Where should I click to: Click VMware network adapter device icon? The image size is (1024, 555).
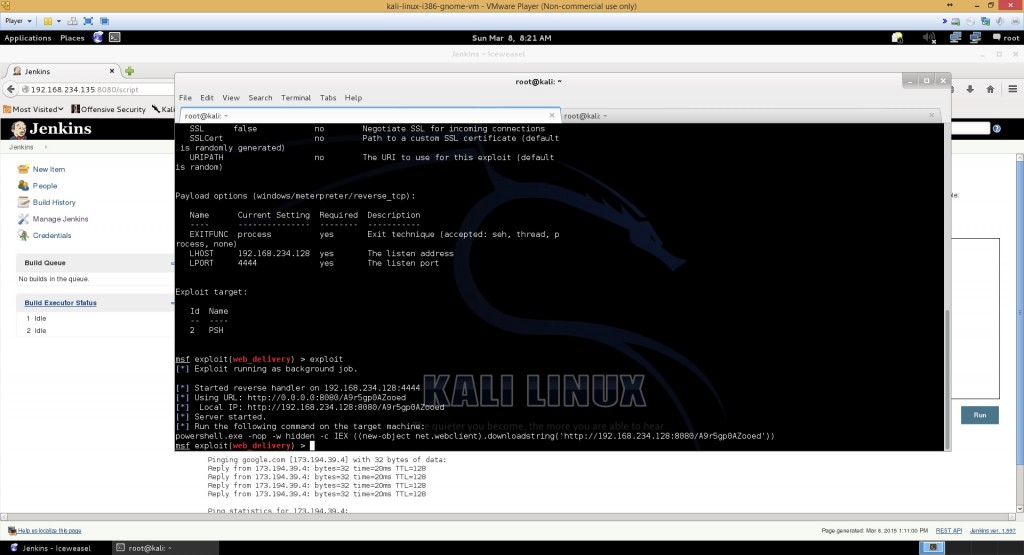coord(985,21)
